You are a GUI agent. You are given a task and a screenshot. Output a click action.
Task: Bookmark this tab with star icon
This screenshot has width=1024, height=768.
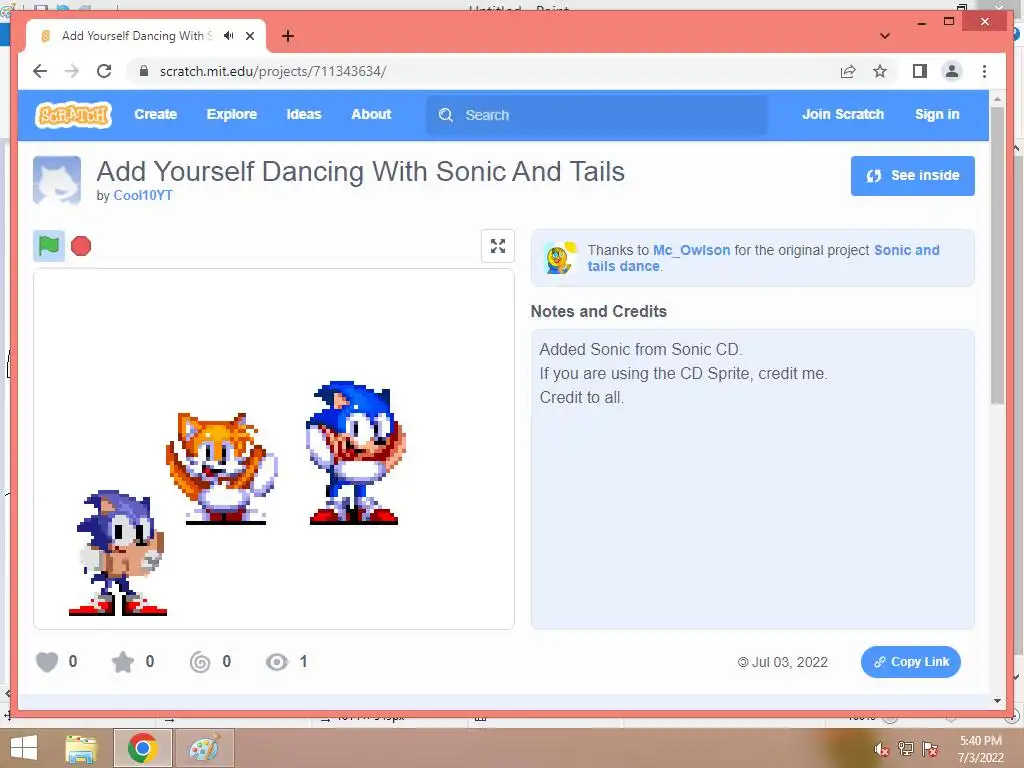pyautogui.click(x=880, y=71)
